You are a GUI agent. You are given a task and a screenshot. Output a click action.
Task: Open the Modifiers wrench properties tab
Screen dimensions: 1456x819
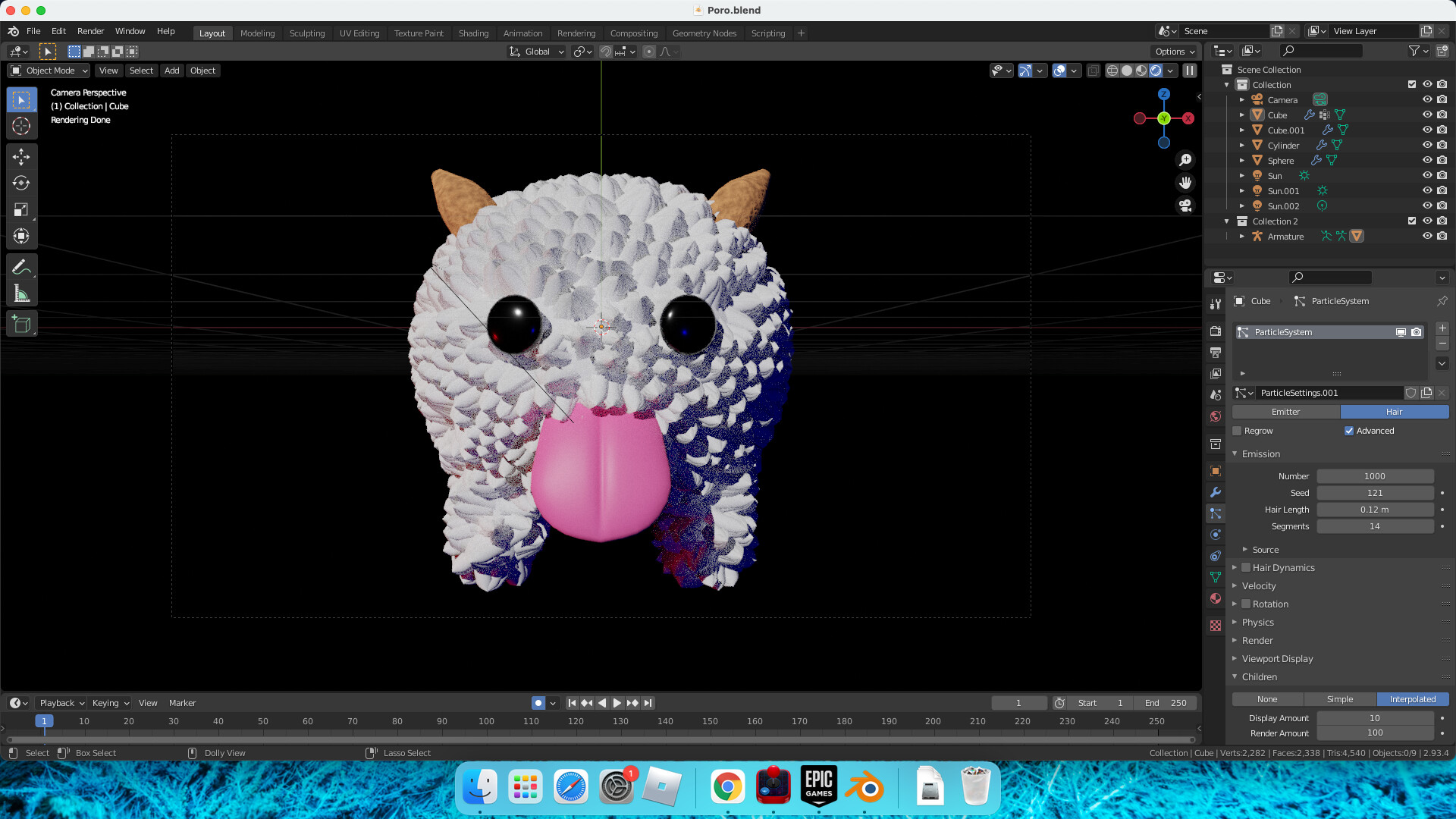pyautogui.click(x=1216, y=492)
